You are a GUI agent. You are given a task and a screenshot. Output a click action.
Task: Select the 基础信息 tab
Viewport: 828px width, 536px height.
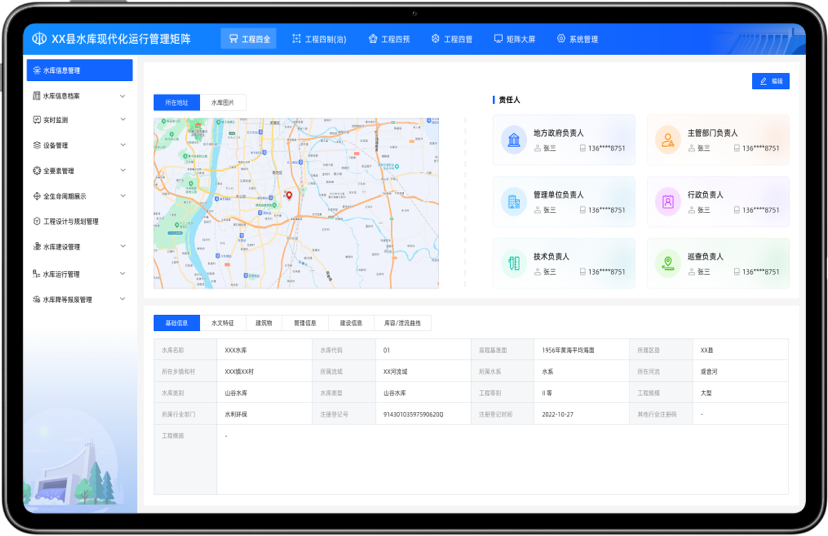point(177,323)
